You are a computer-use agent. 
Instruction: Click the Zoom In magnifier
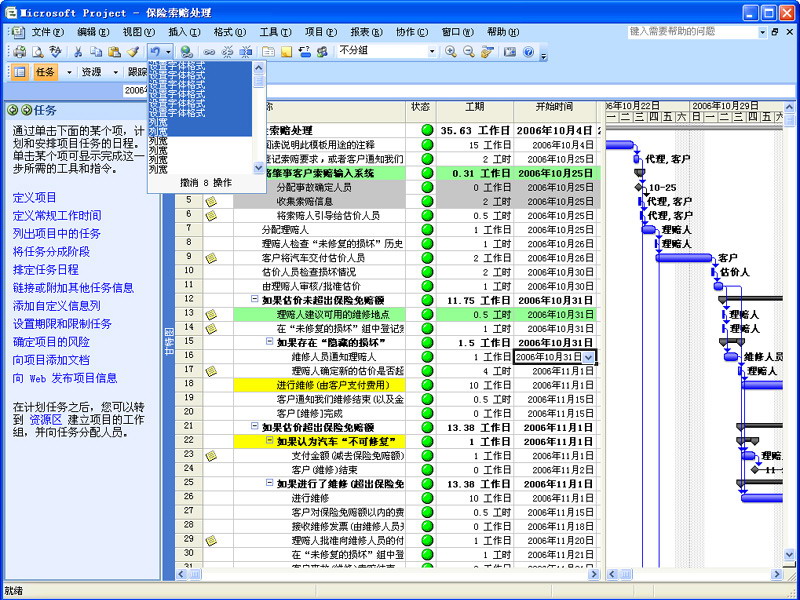[451, 52]
